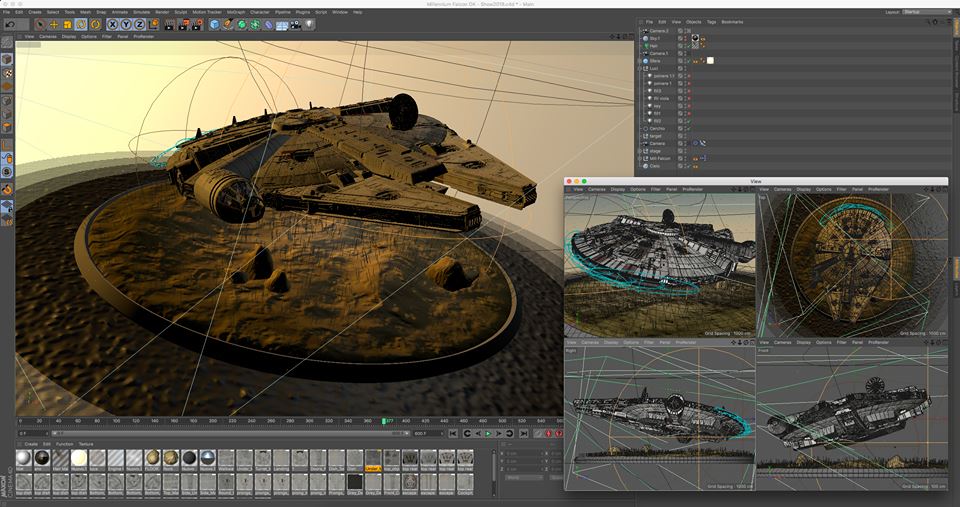
Task: Select the Move tool
Action: pos(54,24)
